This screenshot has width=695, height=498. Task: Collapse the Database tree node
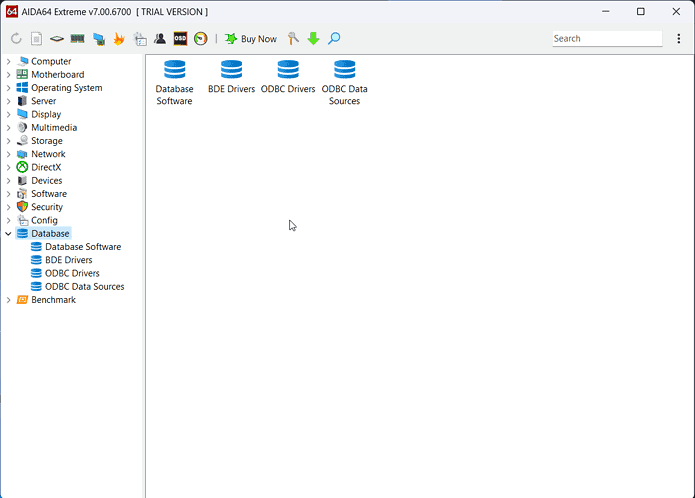pyautogui.click(x=9, y=234)
